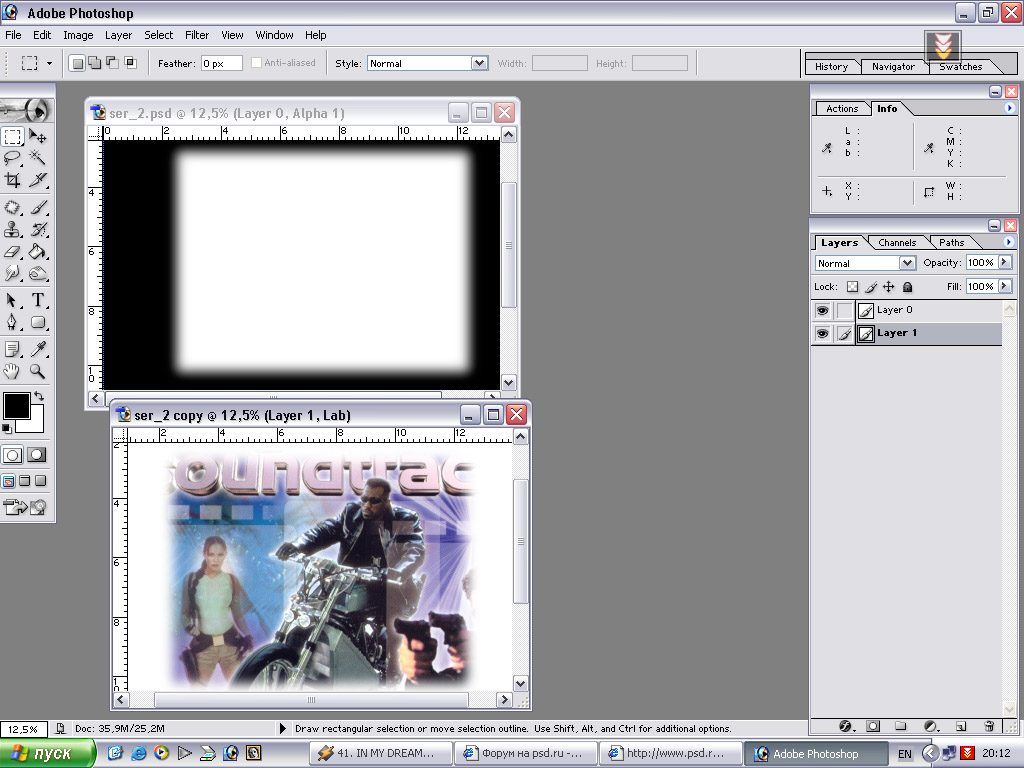Open the Opacity slider arrow
Screen dimensions: 1024x768
[1004, 263]
